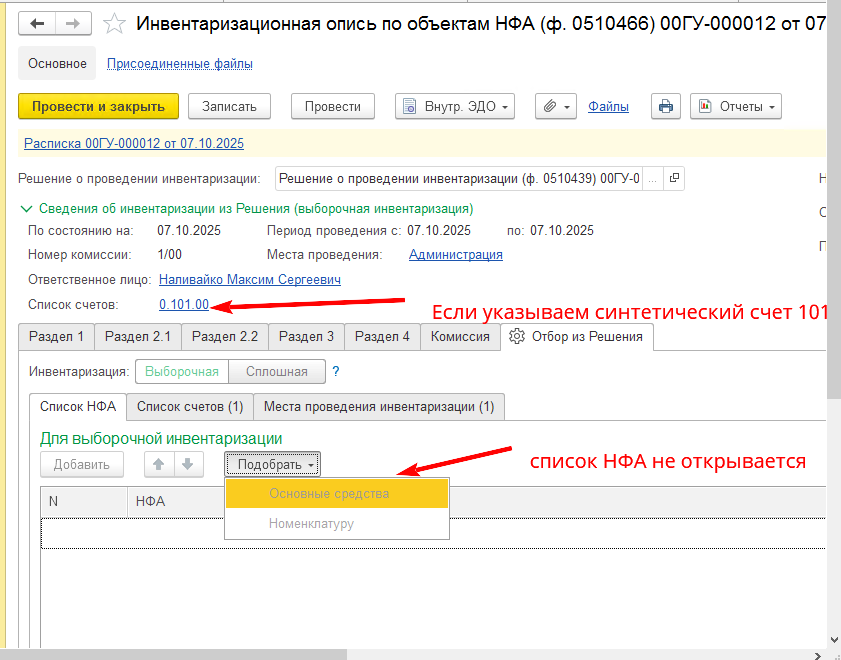This screenshot has height=660, width=841.
Task: Select the Выборочная inventory mode
Action: (182, 371)
